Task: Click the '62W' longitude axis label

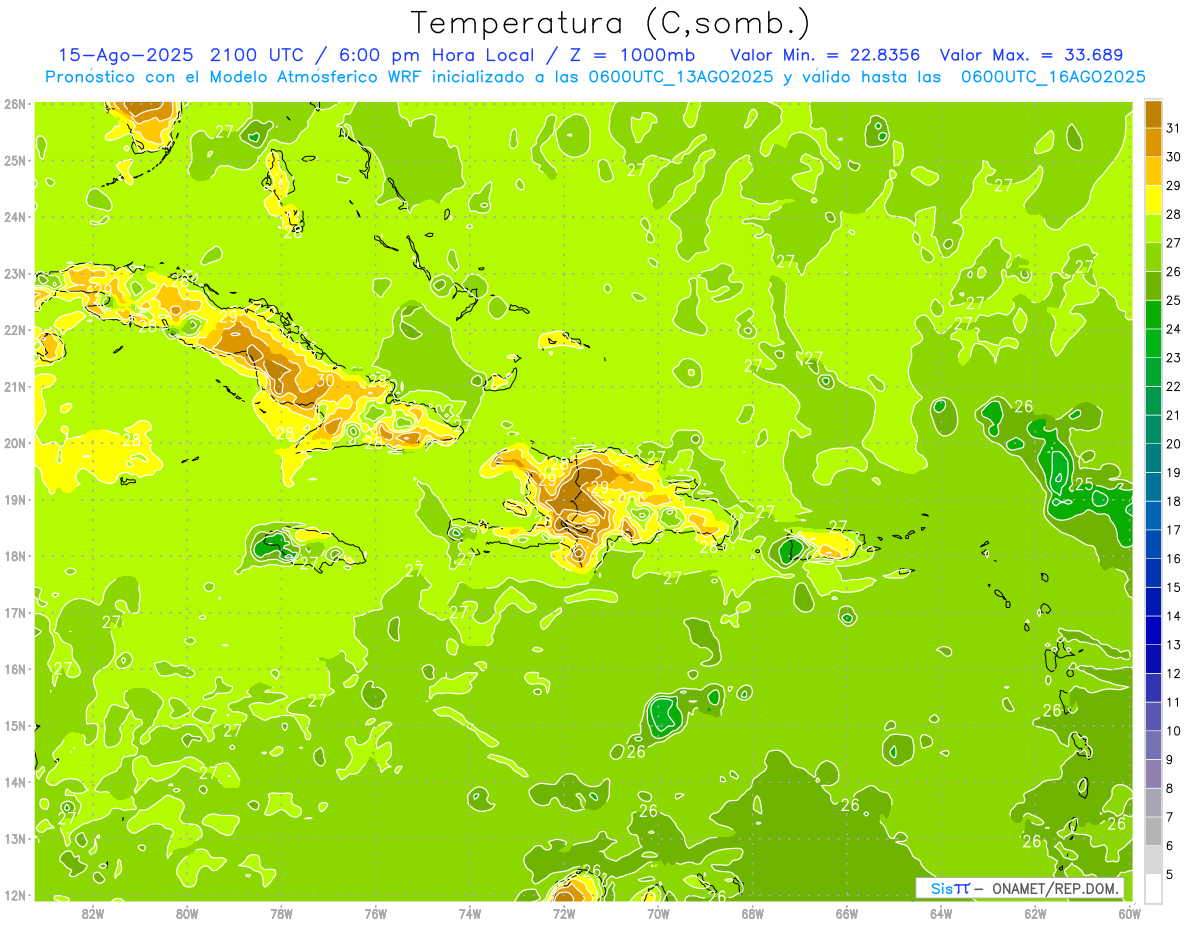Action: (x=1036, y=913)
